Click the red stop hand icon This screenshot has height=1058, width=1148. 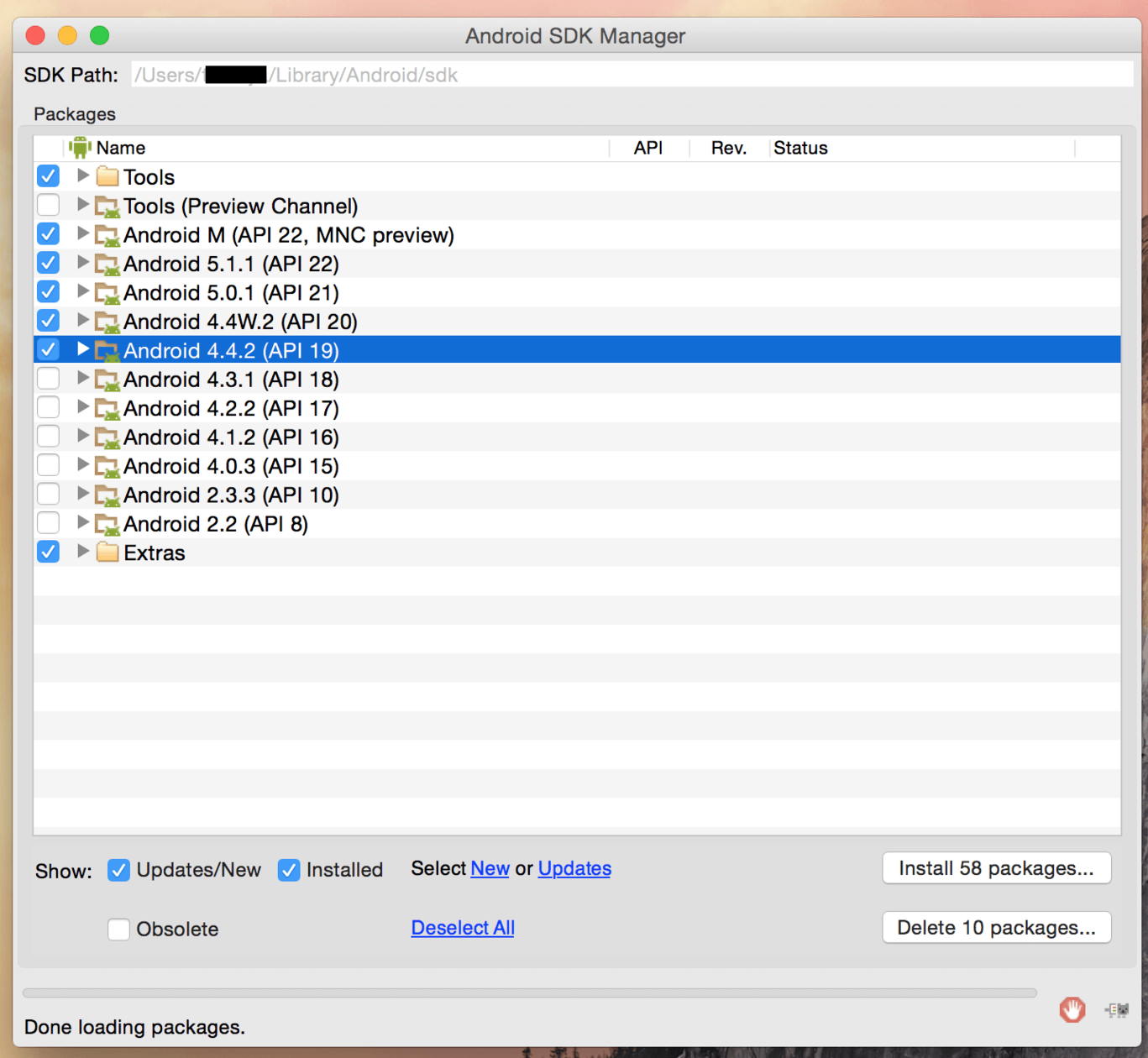[1072, 1009]
